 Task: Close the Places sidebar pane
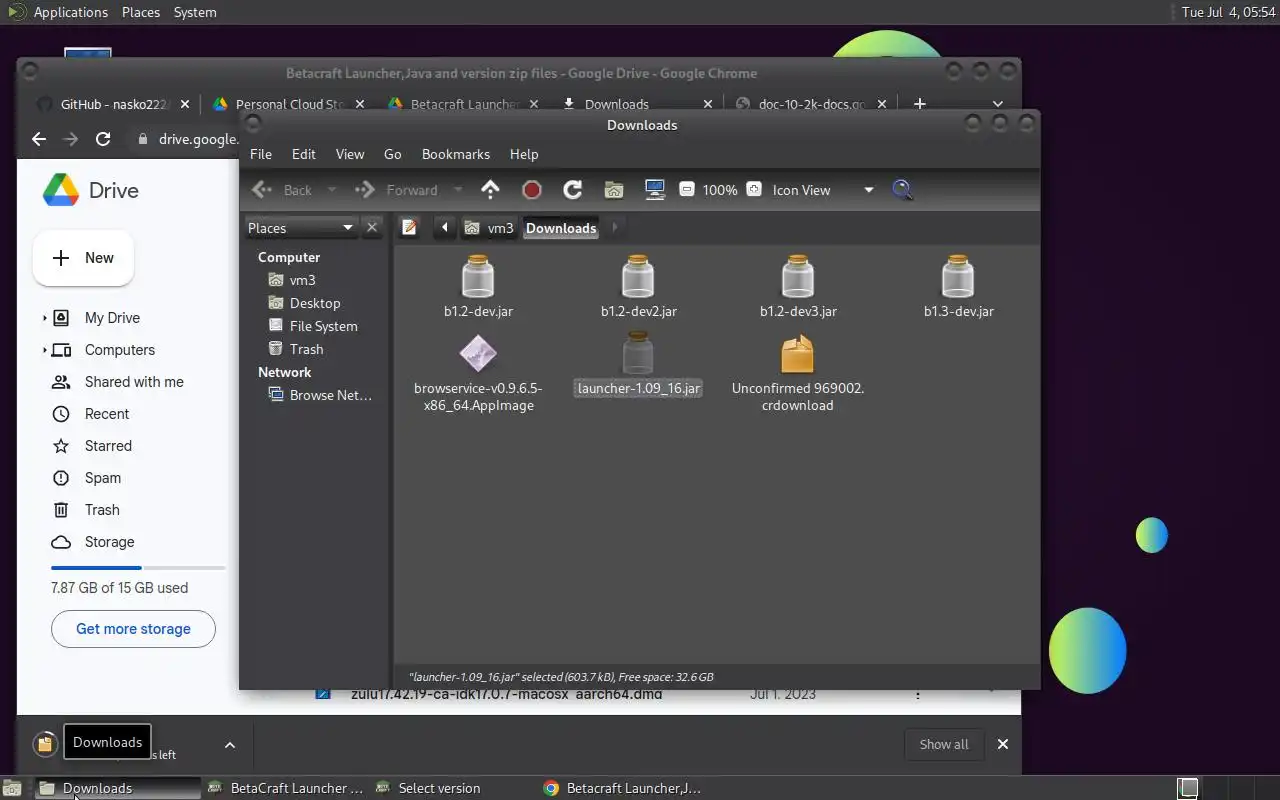(x=372, y=228)
